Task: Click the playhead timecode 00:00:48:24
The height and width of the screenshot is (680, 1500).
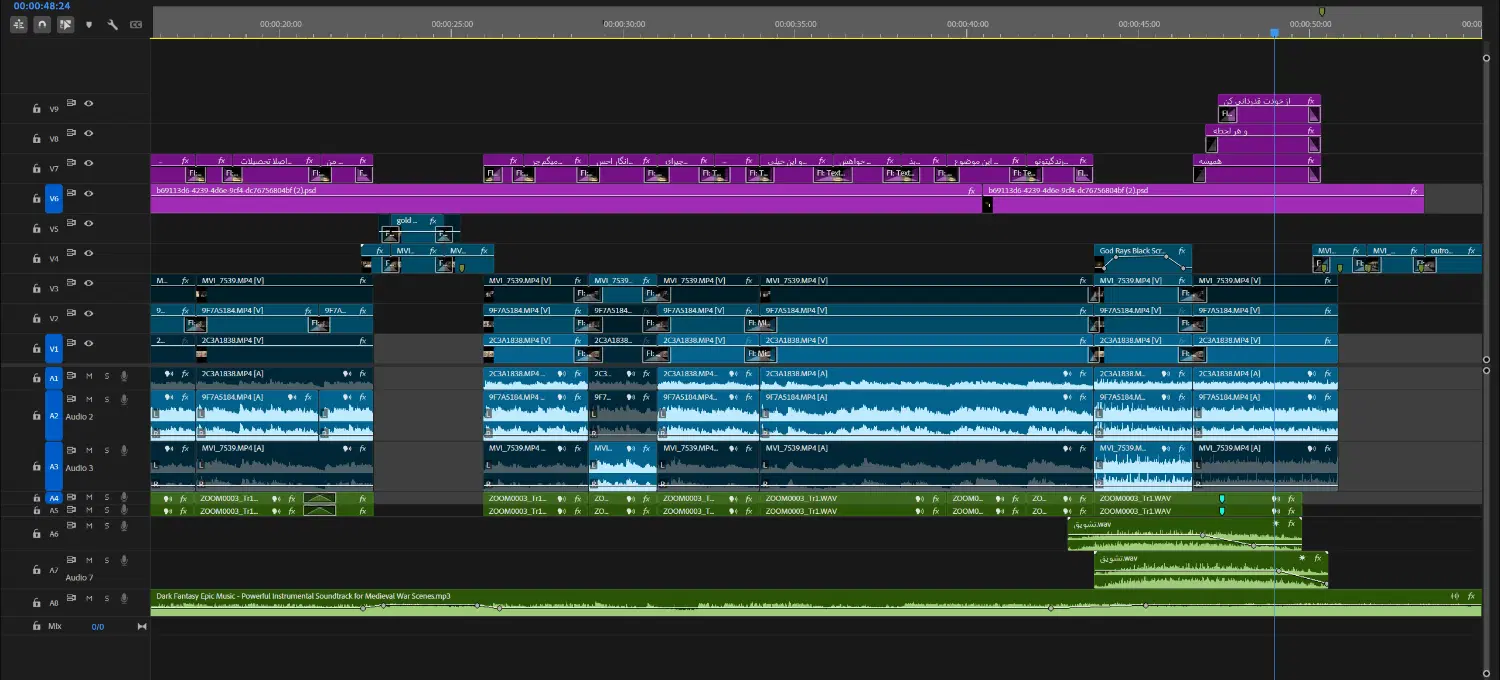Action: 42,6
